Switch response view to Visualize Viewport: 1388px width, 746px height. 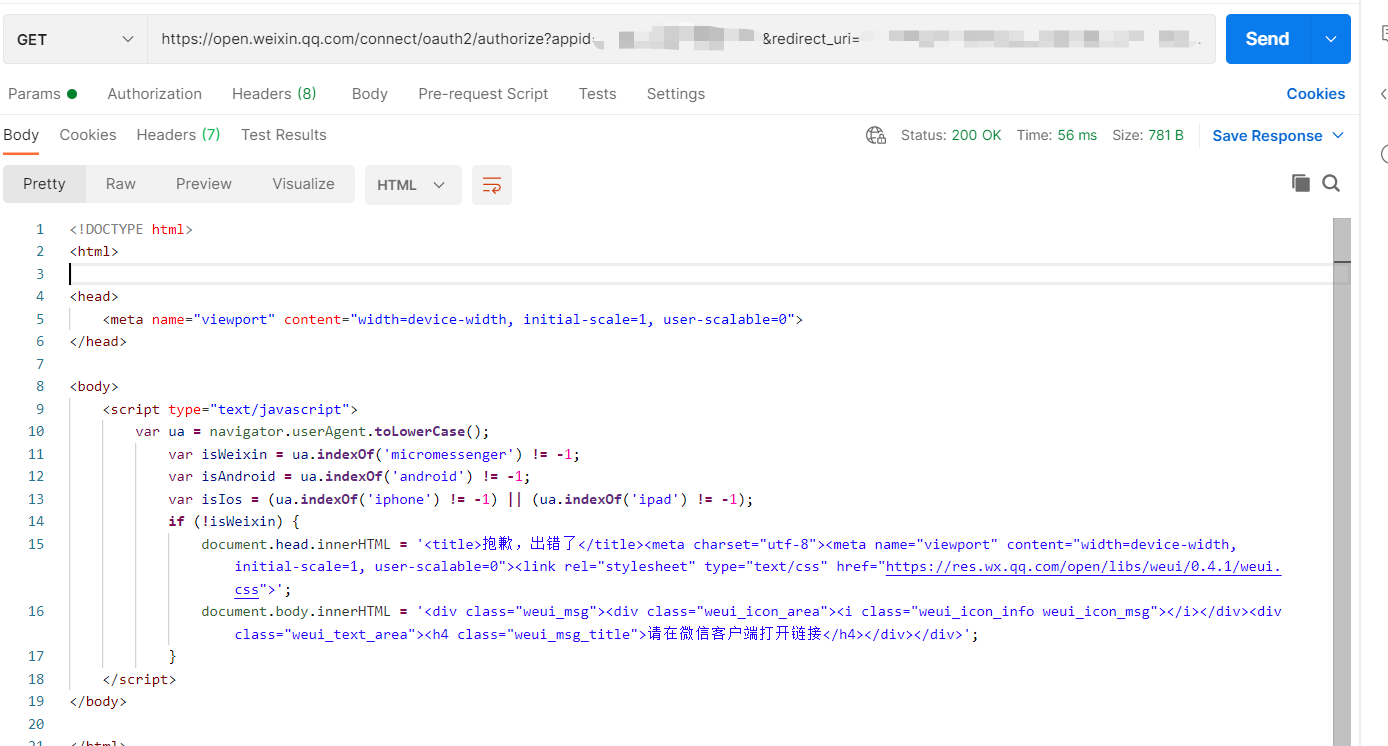point(303,184)
